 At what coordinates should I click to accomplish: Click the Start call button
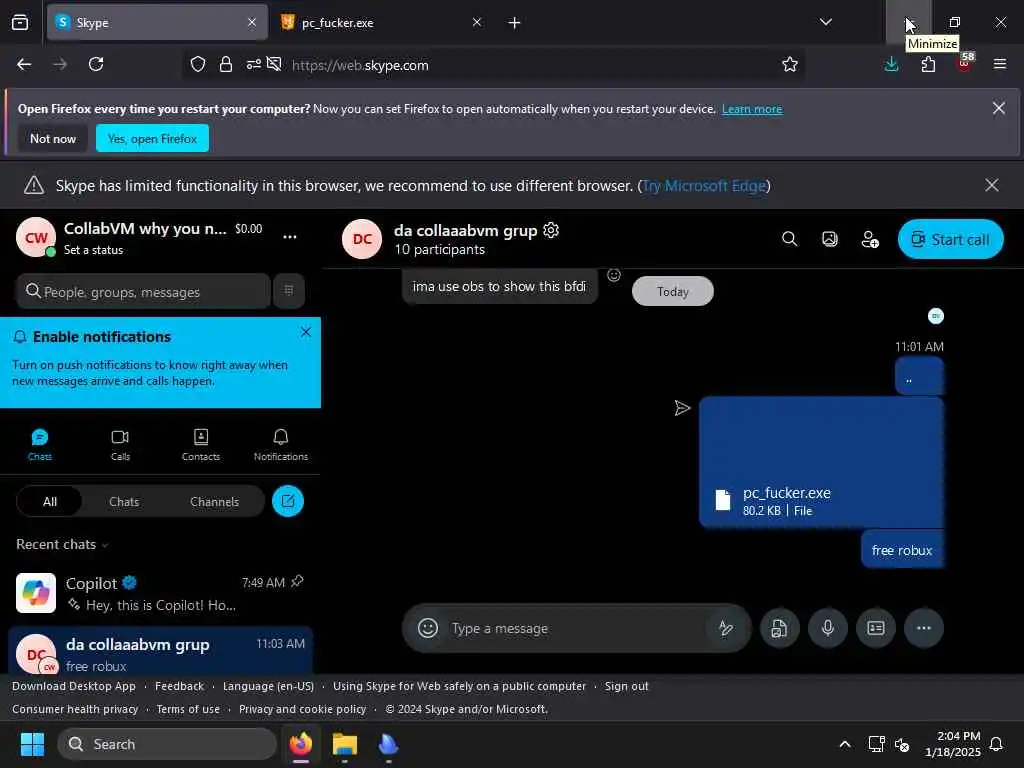tap(951, 239)
